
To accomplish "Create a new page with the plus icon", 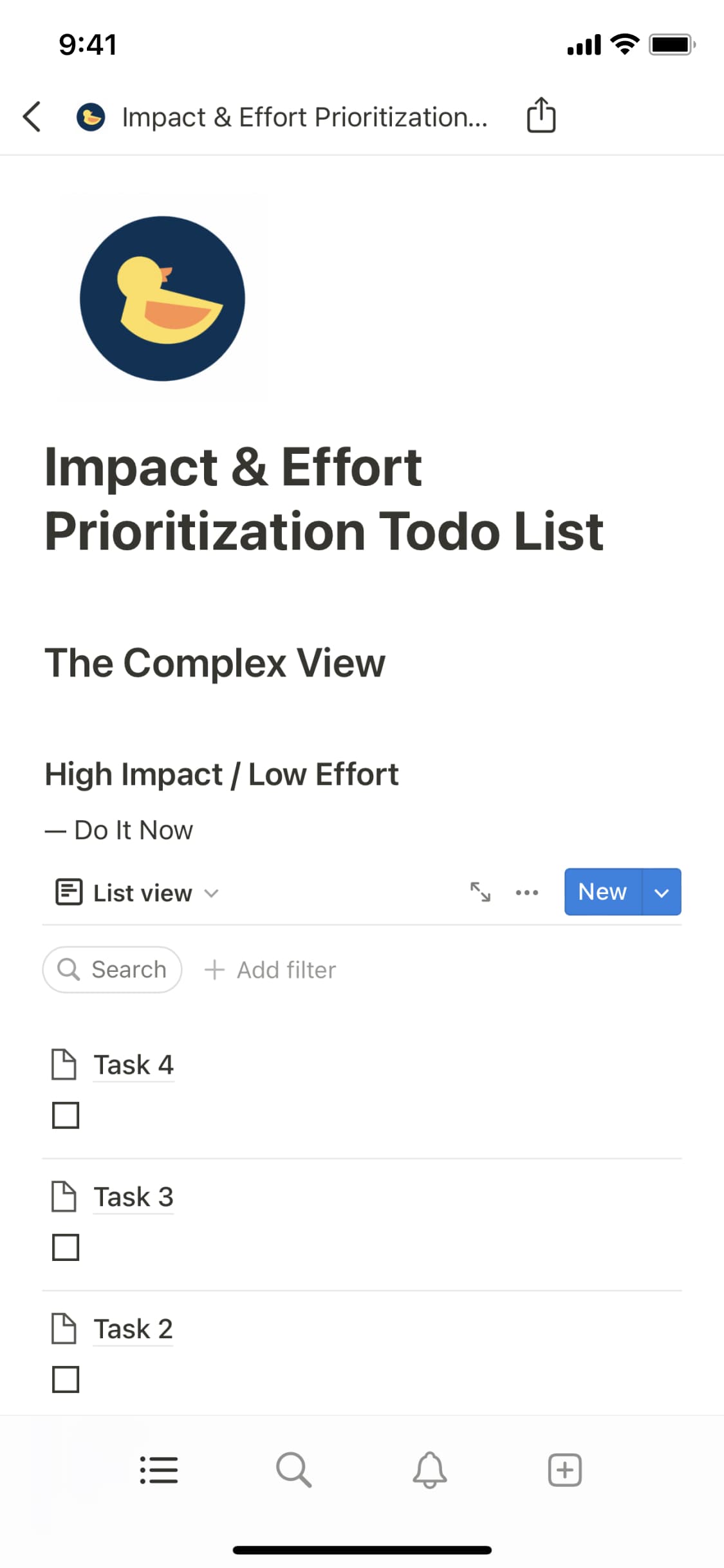I will pyautogui.click(x=564, y=1470).
